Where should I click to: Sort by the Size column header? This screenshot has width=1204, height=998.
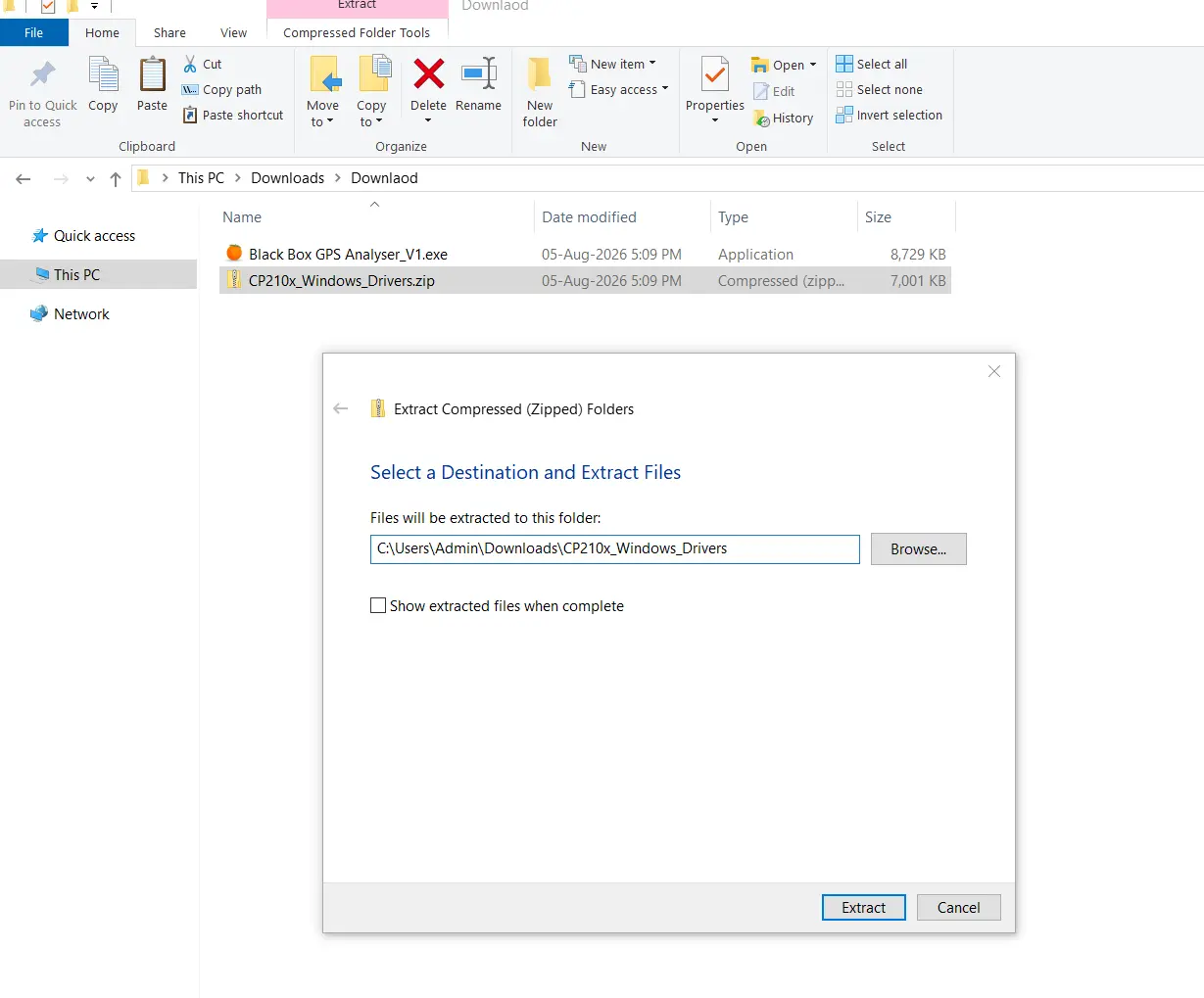(906, 216)
